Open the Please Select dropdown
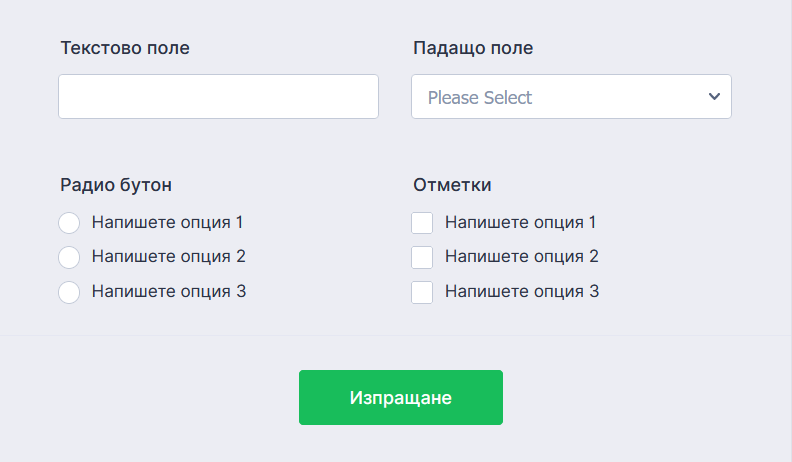This screenshot has height=462, width=792. pos(560,97)
